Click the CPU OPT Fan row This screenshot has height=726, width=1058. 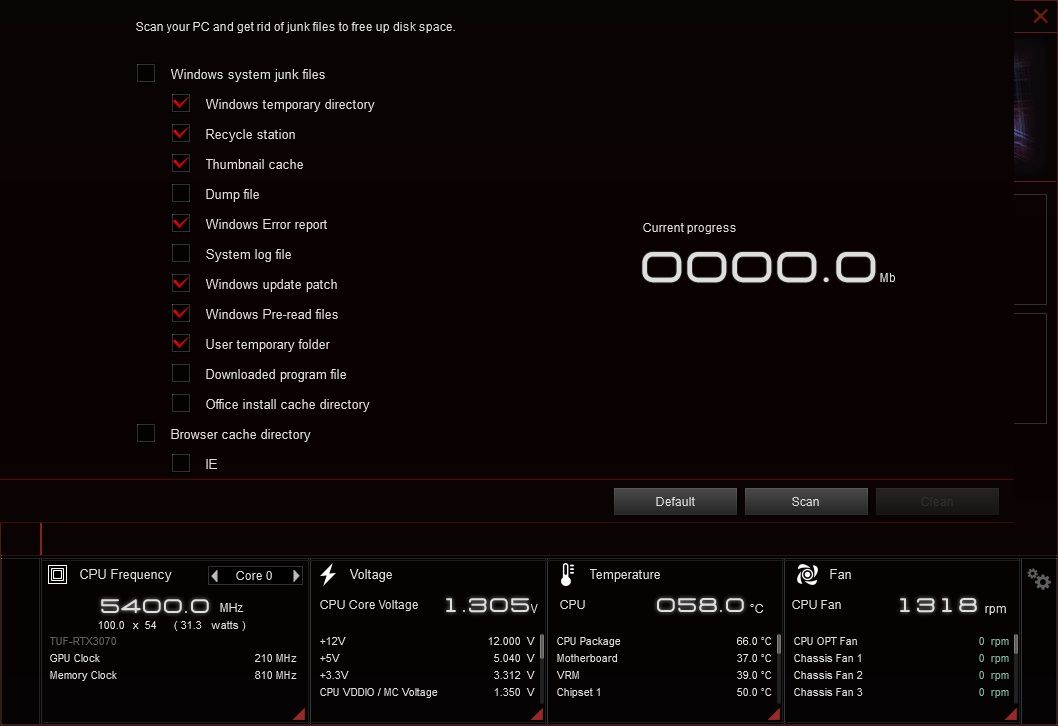pos(901,641)
